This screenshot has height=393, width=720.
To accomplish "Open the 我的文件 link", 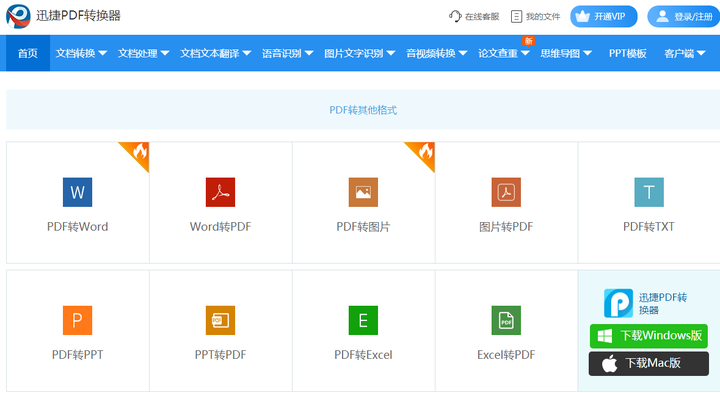I will coord(535,17).
